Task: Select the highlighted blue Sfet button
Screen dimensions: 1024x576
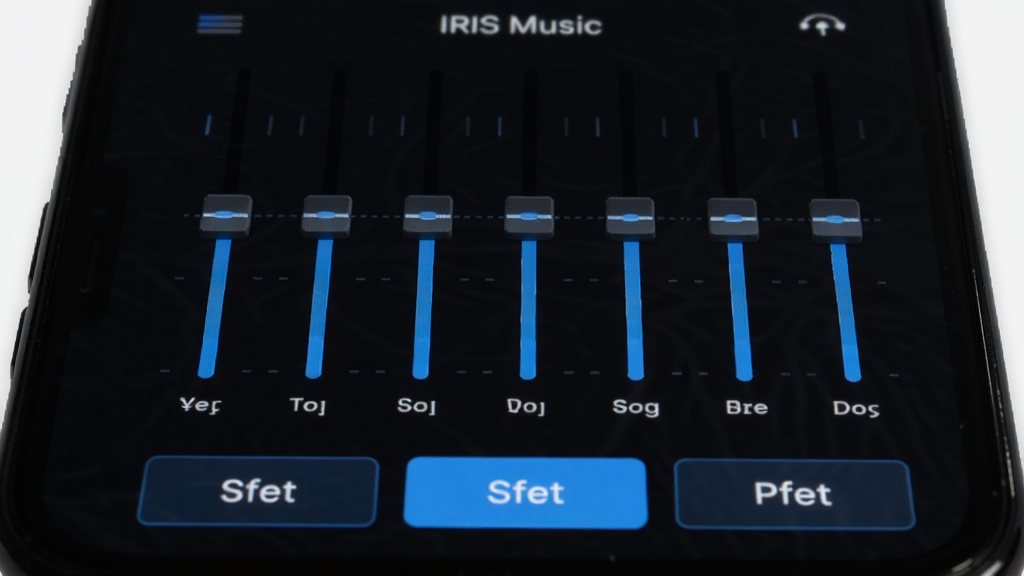Action: tap(526, 492)
